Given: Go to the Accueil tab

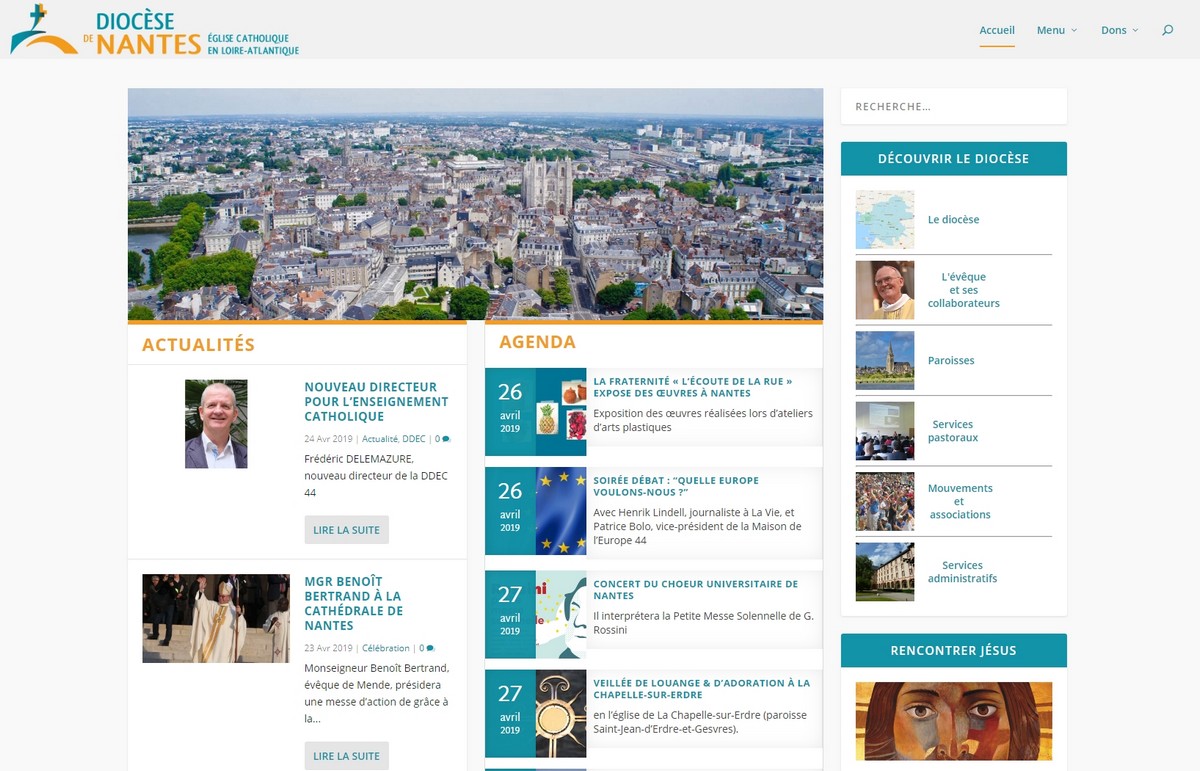Looking at the screenshot, I should [996, 30].
